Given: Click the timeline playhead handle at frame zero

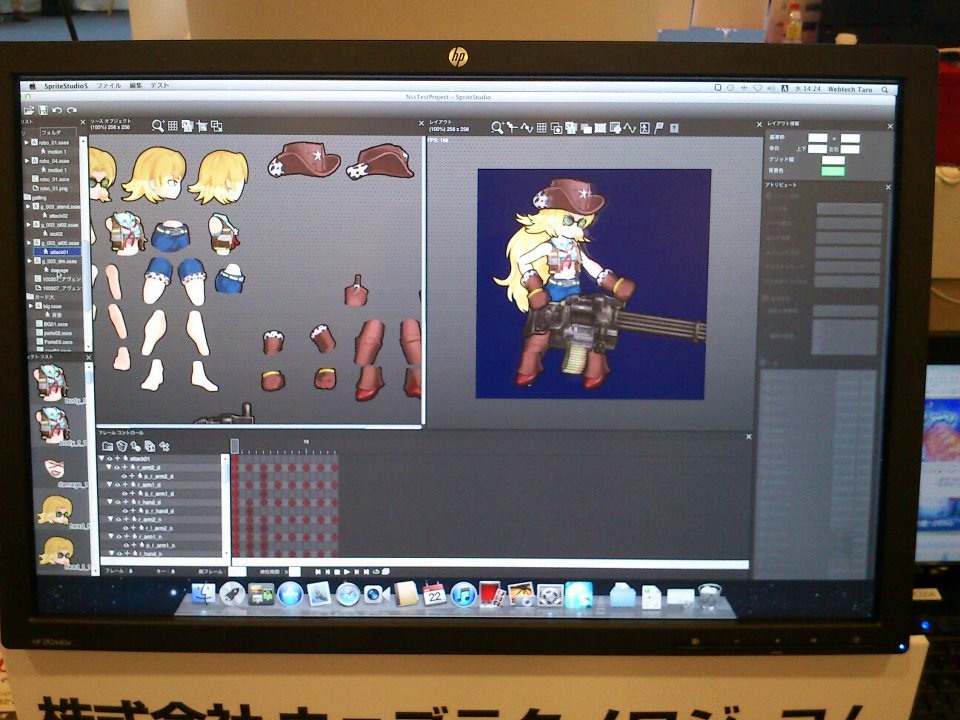Looking at the screenshot, I should click(234, 446).
